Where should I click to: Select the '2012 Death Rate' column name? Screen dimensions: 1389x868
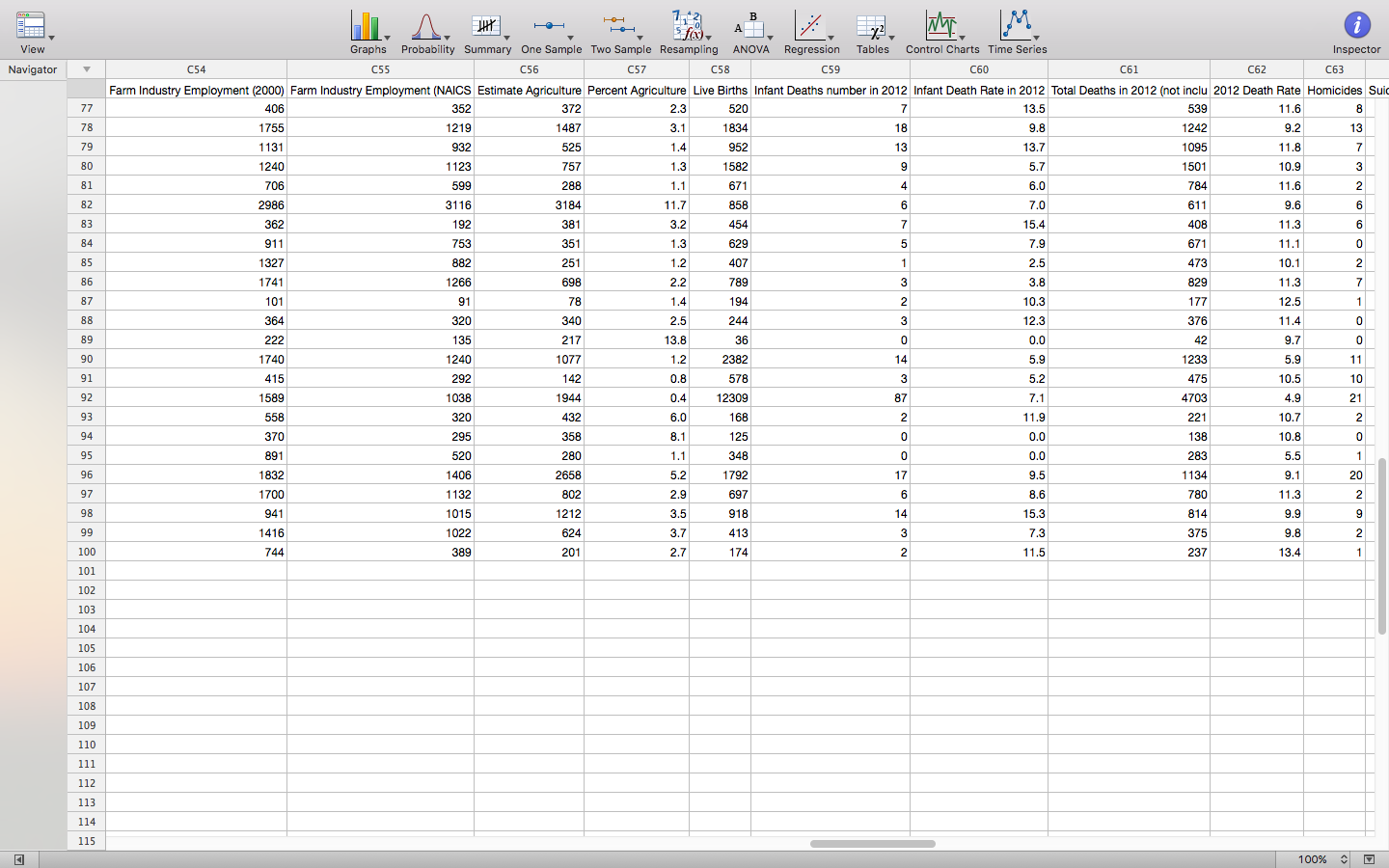click(1257, 90)
